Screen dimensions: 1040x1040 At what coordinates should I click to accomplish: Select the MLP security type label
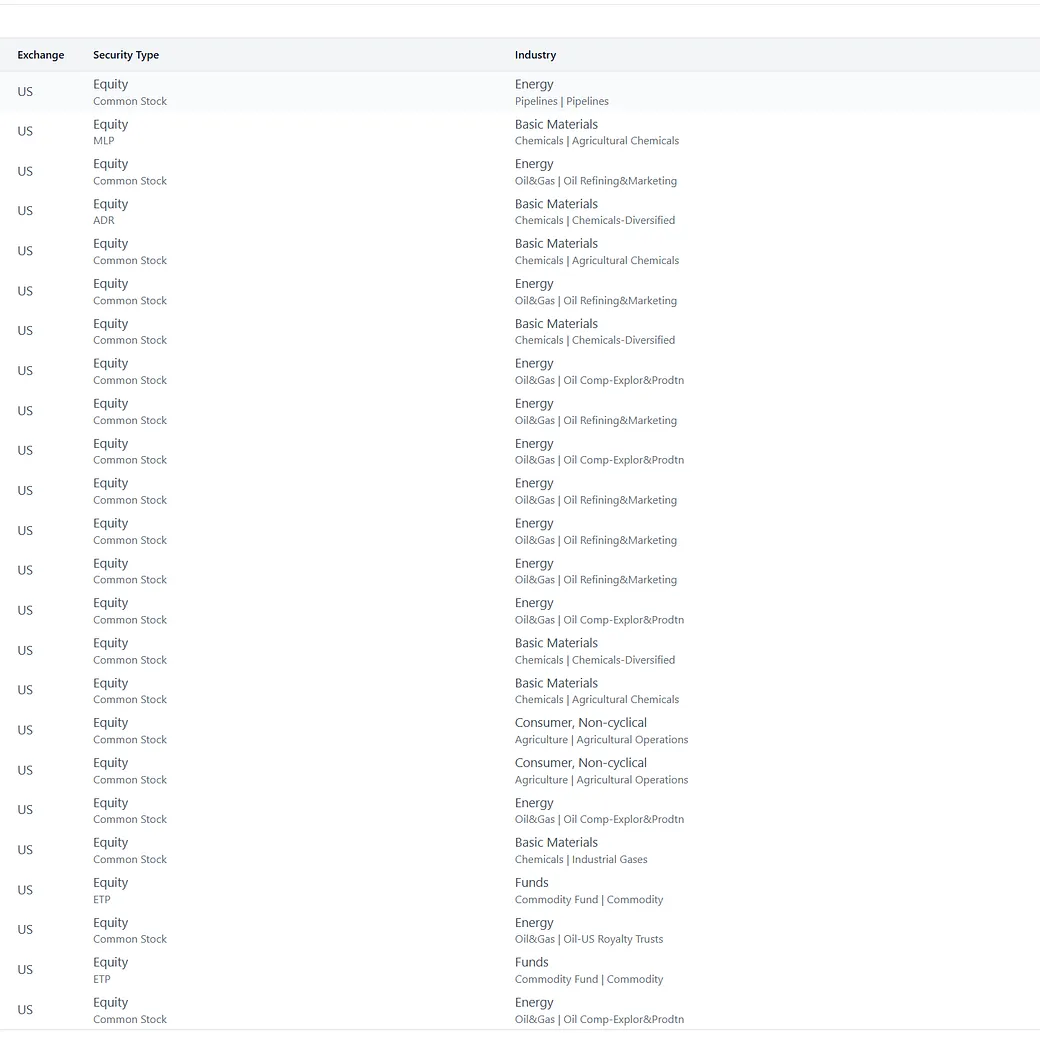point(104,141)
